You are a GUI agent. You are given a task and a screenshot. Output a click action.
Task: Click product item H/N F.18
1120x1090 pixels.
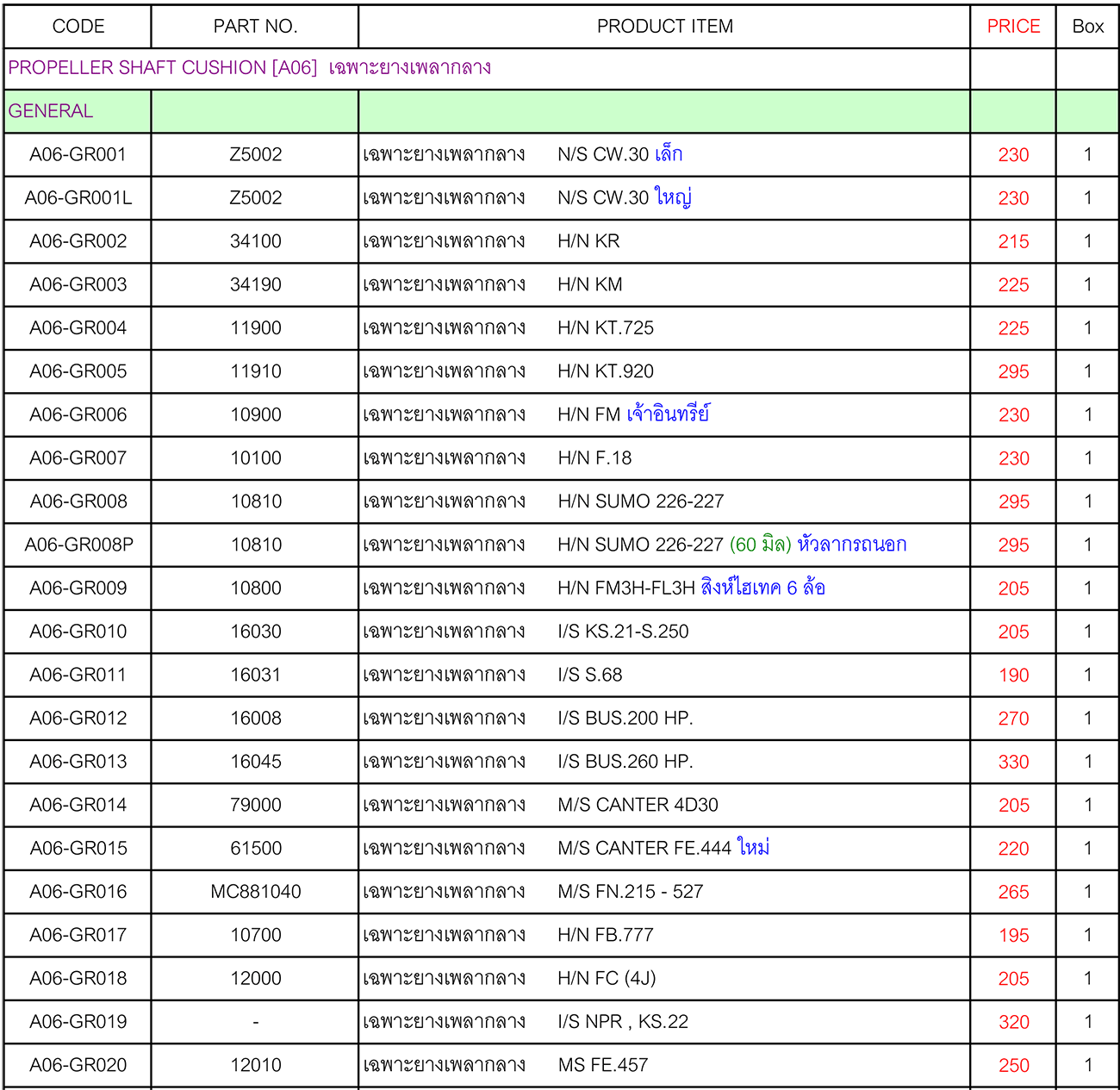(594, 458)
